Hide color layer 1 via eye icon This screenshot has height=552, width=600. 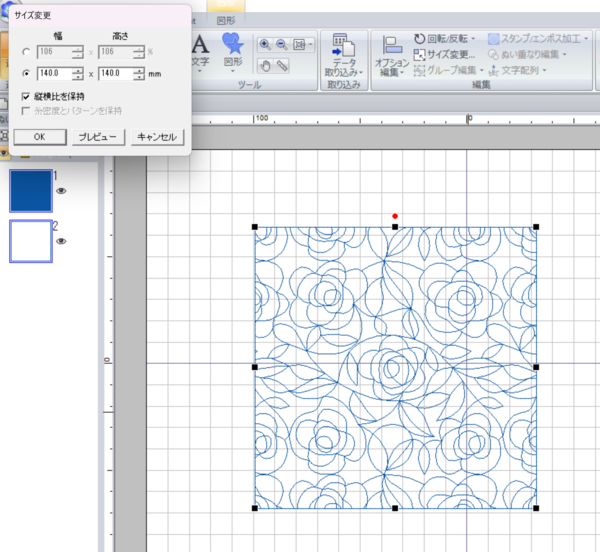(62, 190)
